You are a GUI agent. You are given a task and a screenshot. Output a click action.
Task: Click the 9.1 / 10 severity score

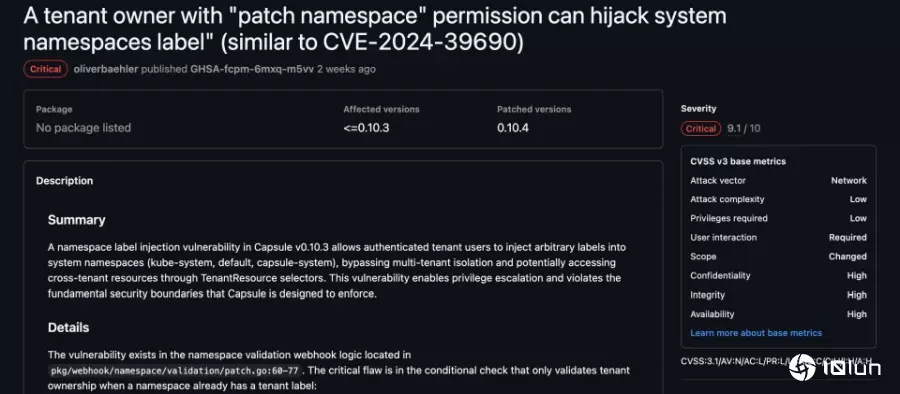click(x=743, y=129)
